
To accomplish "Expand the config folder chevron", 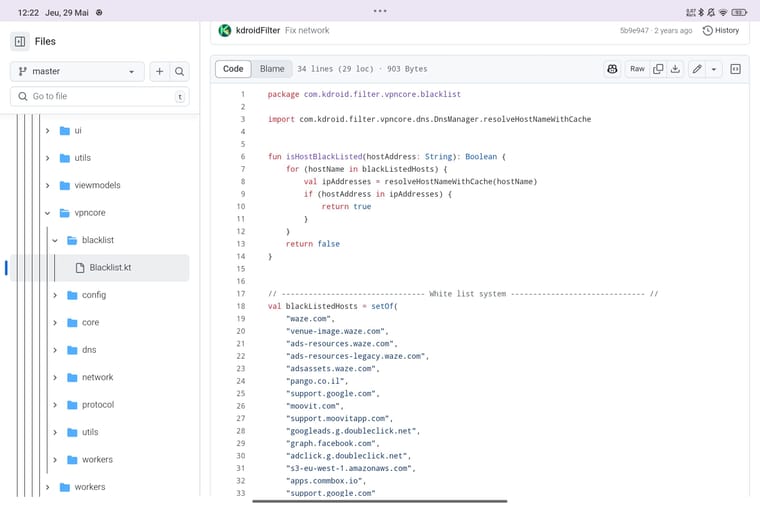I will point(55,295).
